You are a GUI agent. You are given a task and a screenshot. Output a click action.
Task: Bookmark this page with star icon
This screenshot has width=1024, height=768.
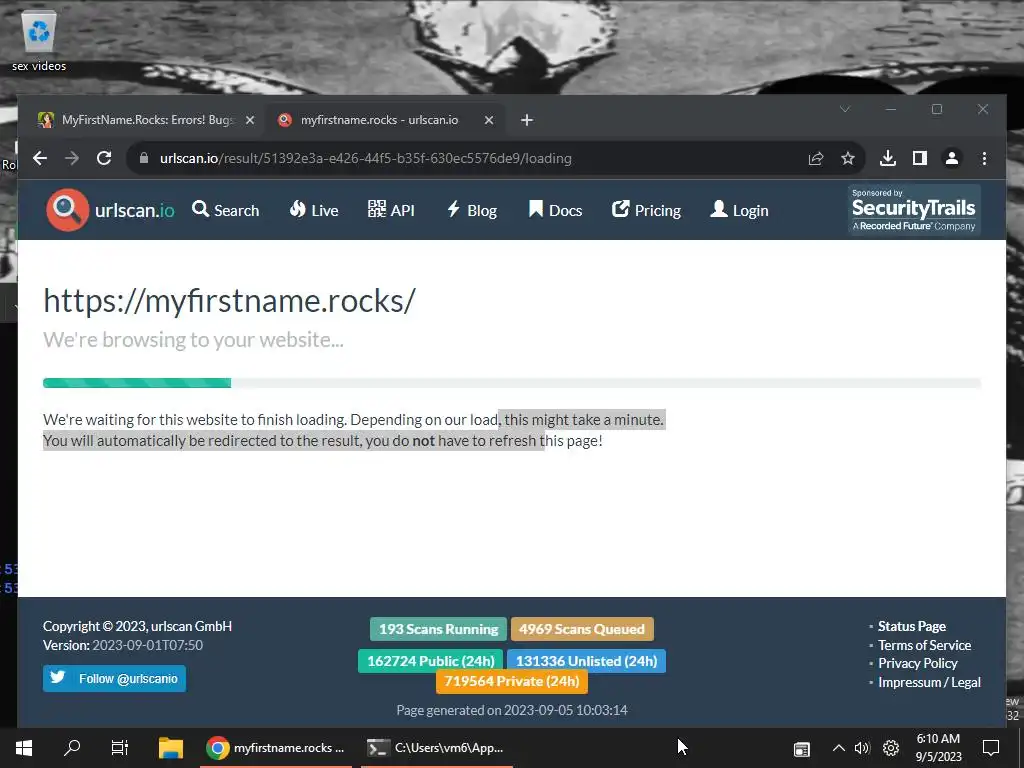tap(848, 158)
